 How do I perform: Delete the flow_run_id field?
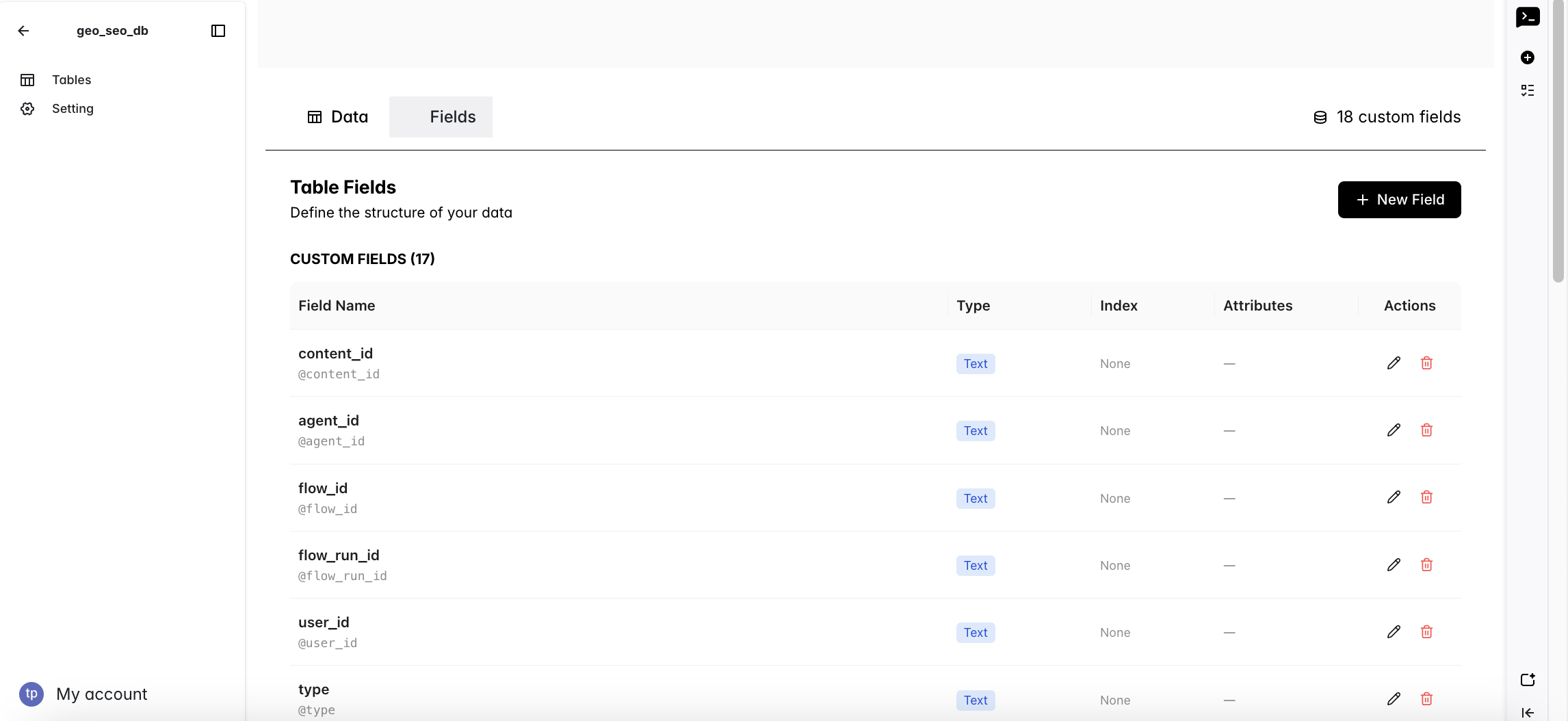tap(1426, 565)
